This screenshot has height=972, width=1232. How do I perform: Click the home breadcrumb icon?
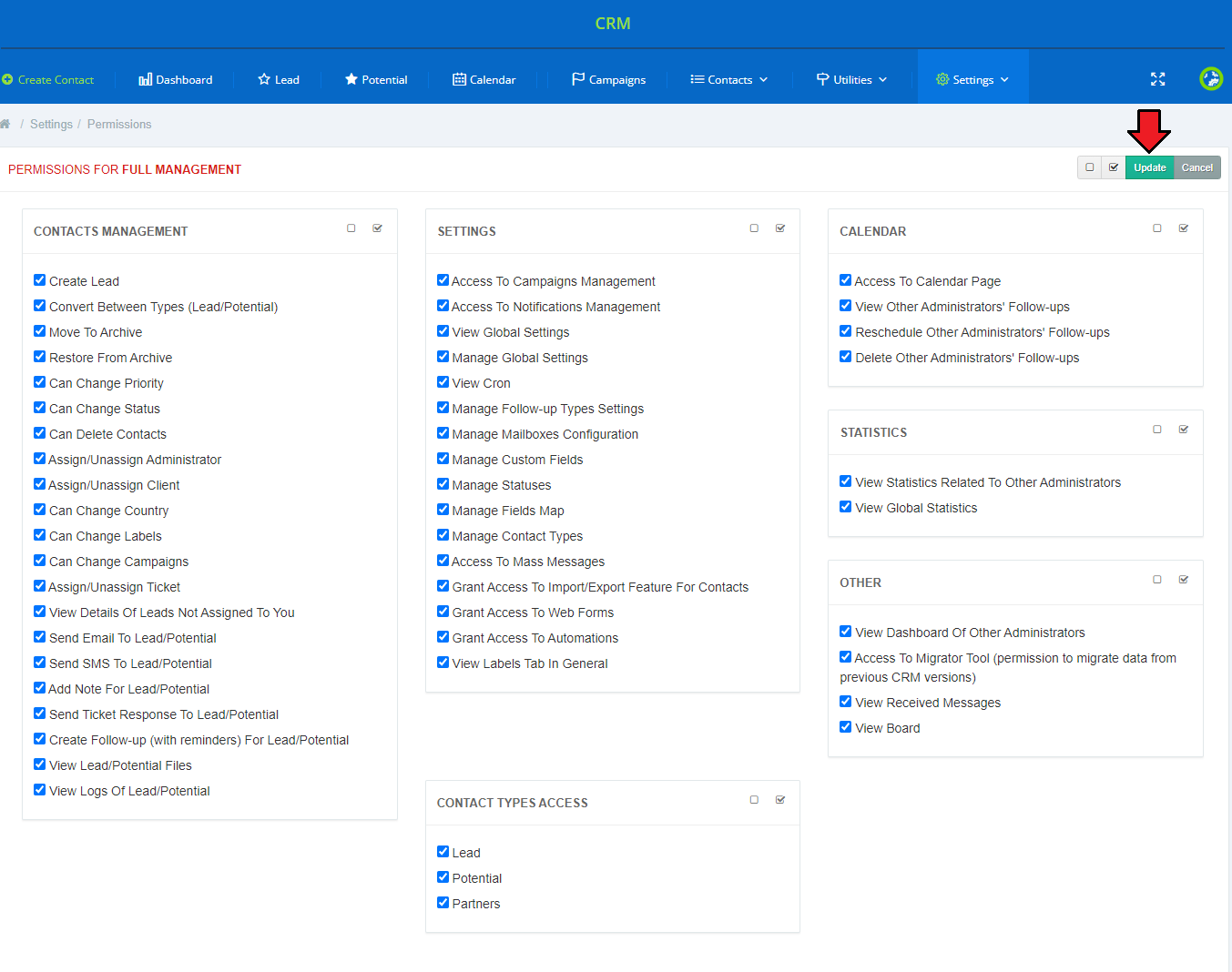[x=5, y=124]
